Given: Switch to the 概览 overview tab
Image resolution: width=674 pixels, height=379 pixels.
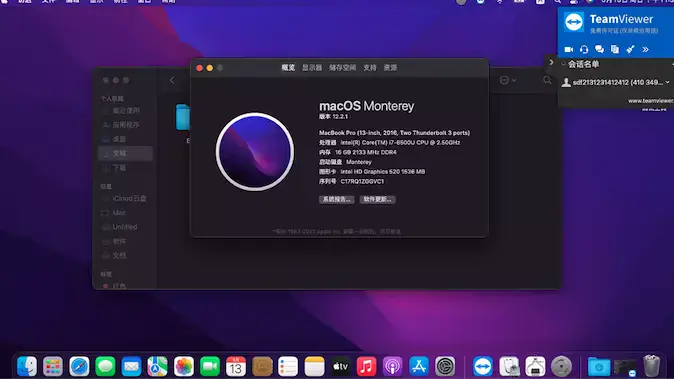Looking at the screenshot, I should pos(288,67).
